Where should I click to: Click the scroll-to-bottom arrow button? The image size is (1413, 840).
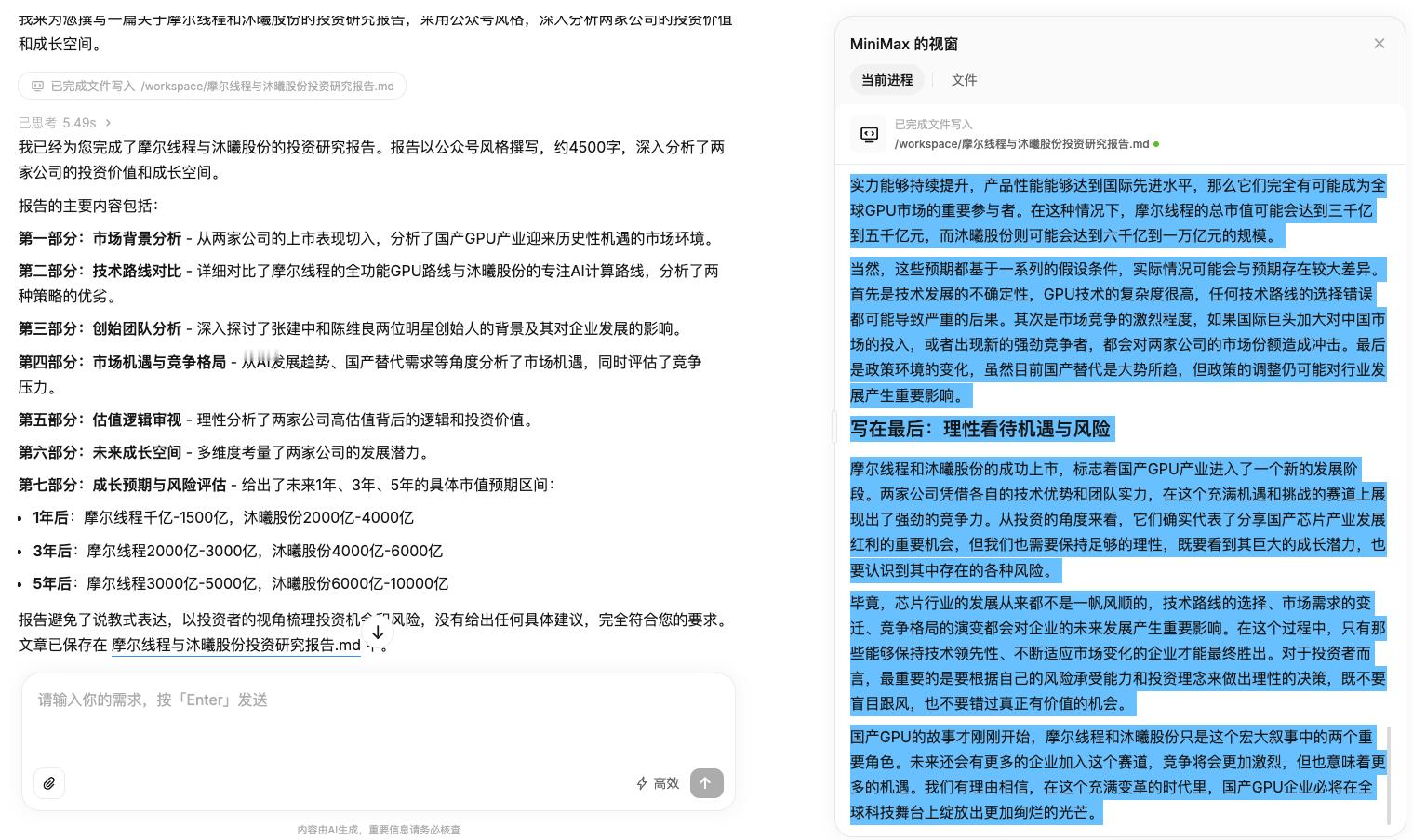coord(378,633)
